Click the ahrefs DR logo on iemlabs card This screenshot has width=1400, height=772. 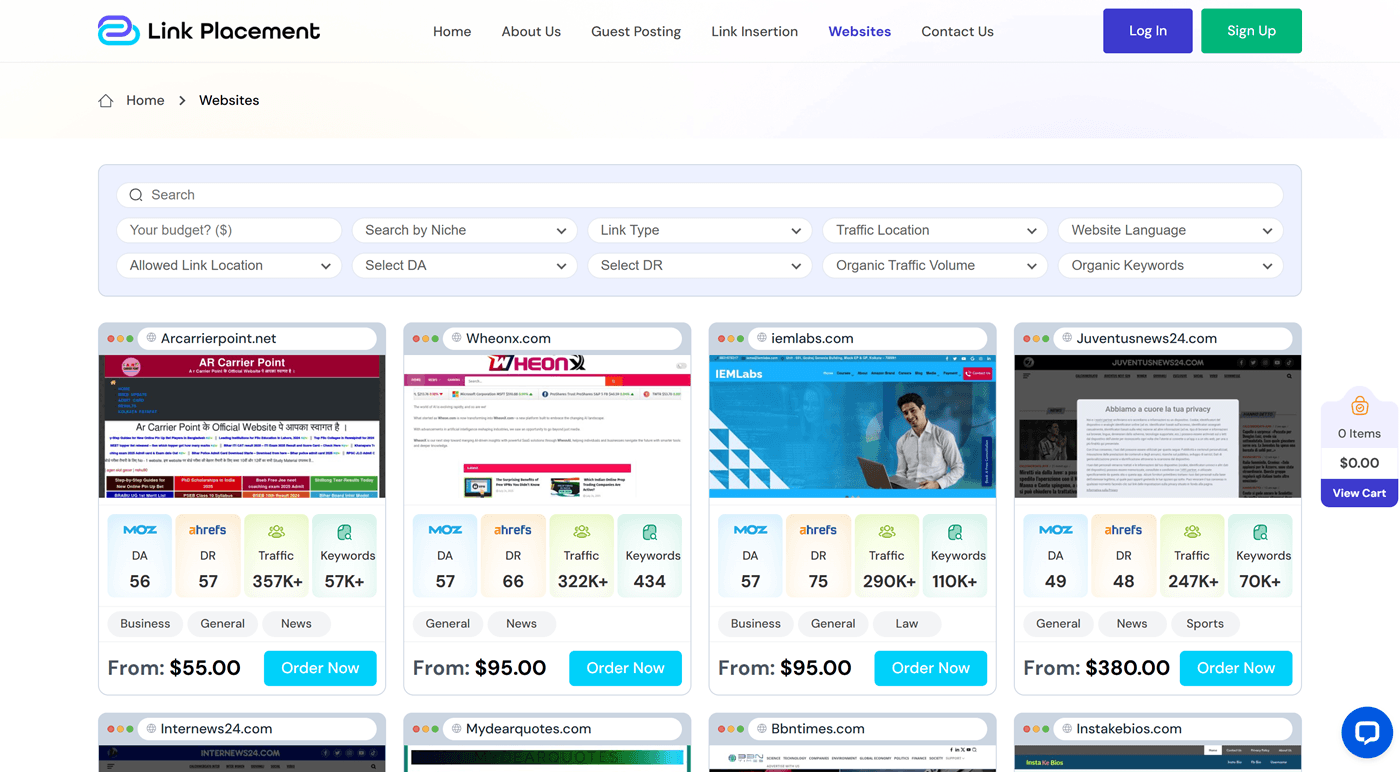tap(818, 530)
